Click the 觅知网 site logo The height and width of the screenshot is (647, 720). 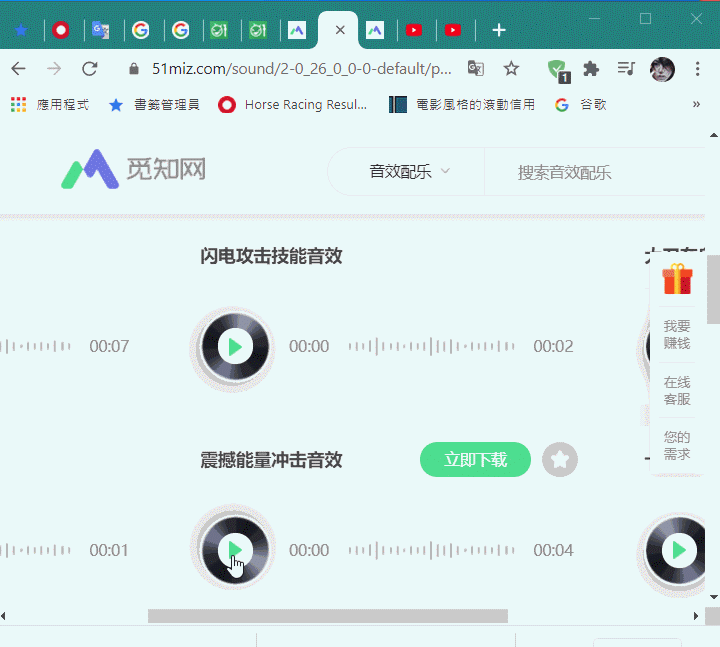click(x=133, y=169)
